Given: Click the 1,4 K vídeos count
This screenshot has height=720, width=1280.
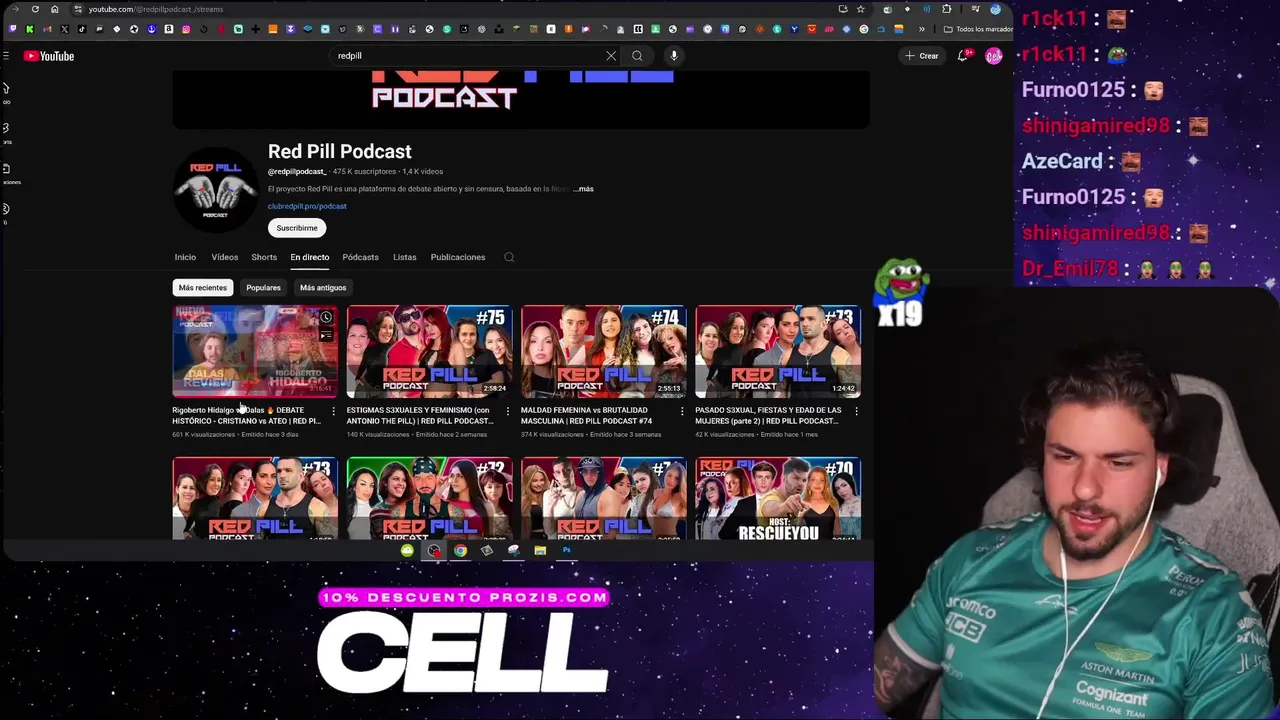Looking at the screenshot, I should click(422, 172).
